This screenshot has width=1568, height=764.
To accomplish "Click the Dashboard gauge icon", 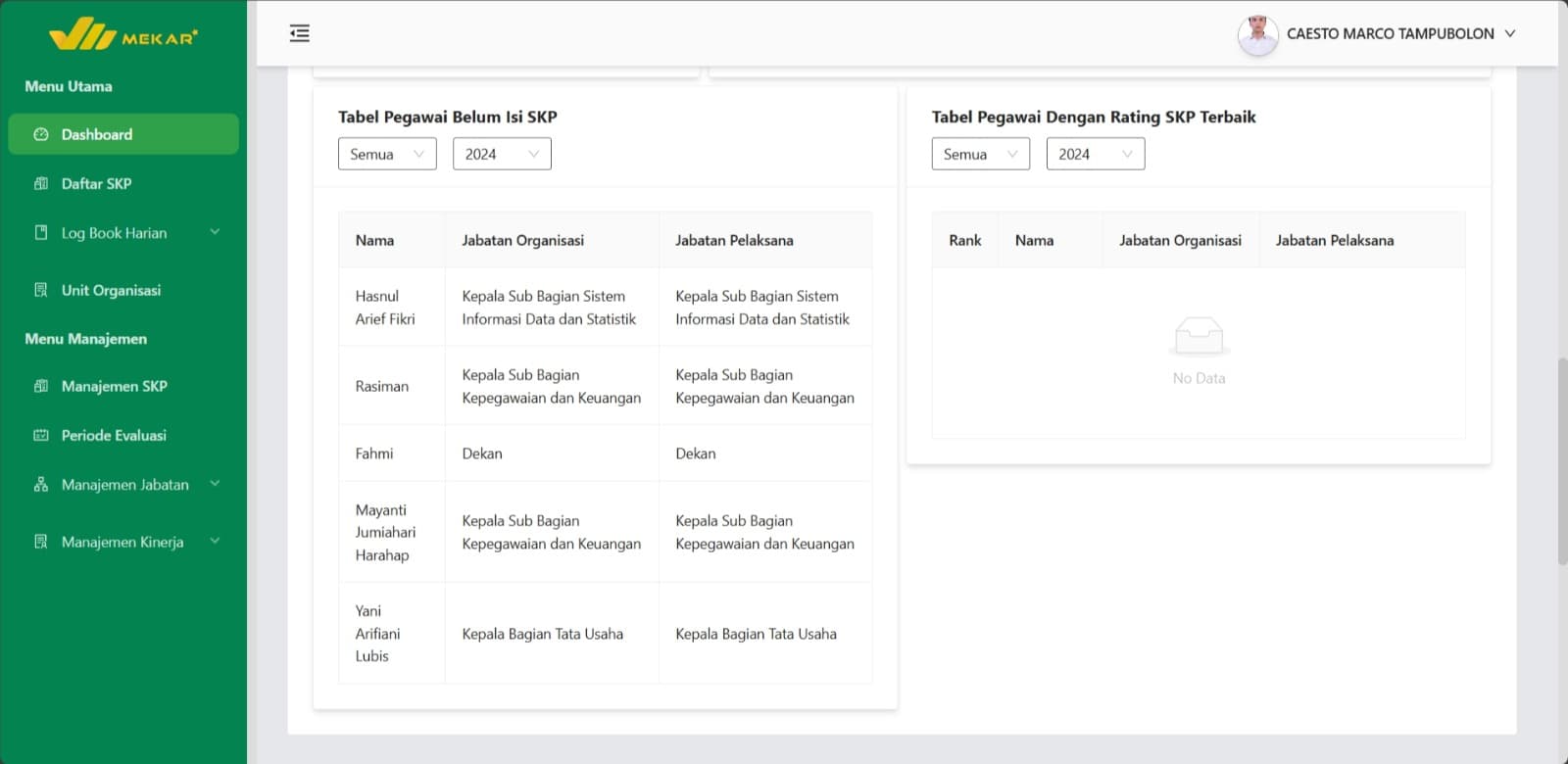I will coord(41,134).
